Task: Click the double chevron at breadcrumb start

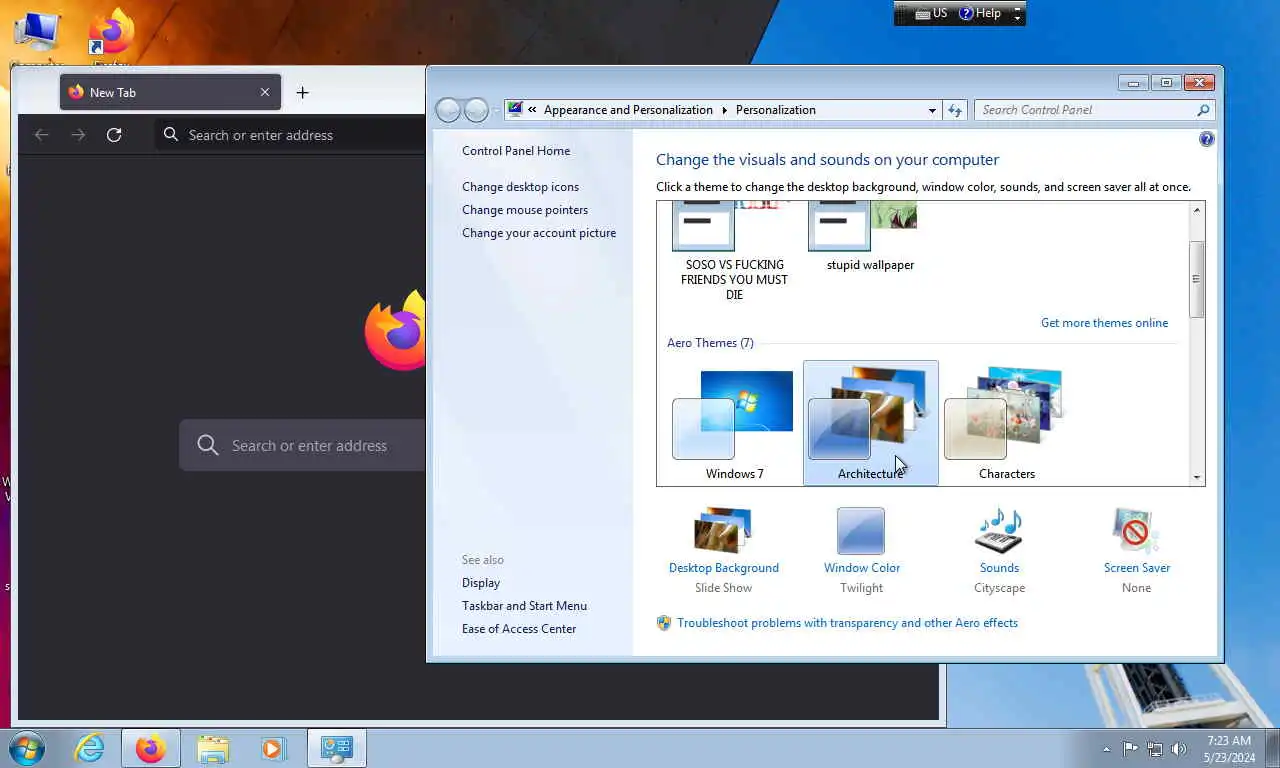Action: click(533, 110)
